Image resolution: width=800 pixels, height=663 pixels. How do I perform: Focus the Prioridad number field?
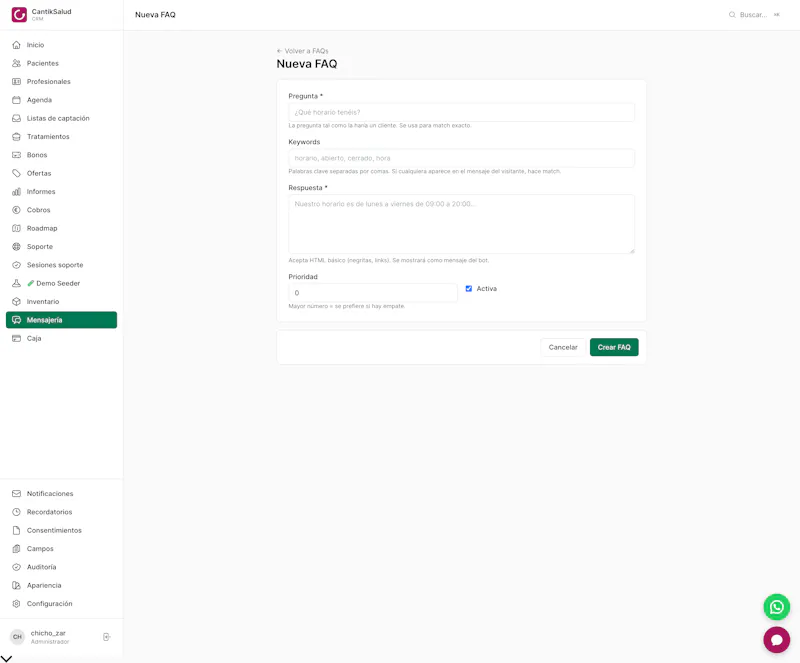pos(372,293)
